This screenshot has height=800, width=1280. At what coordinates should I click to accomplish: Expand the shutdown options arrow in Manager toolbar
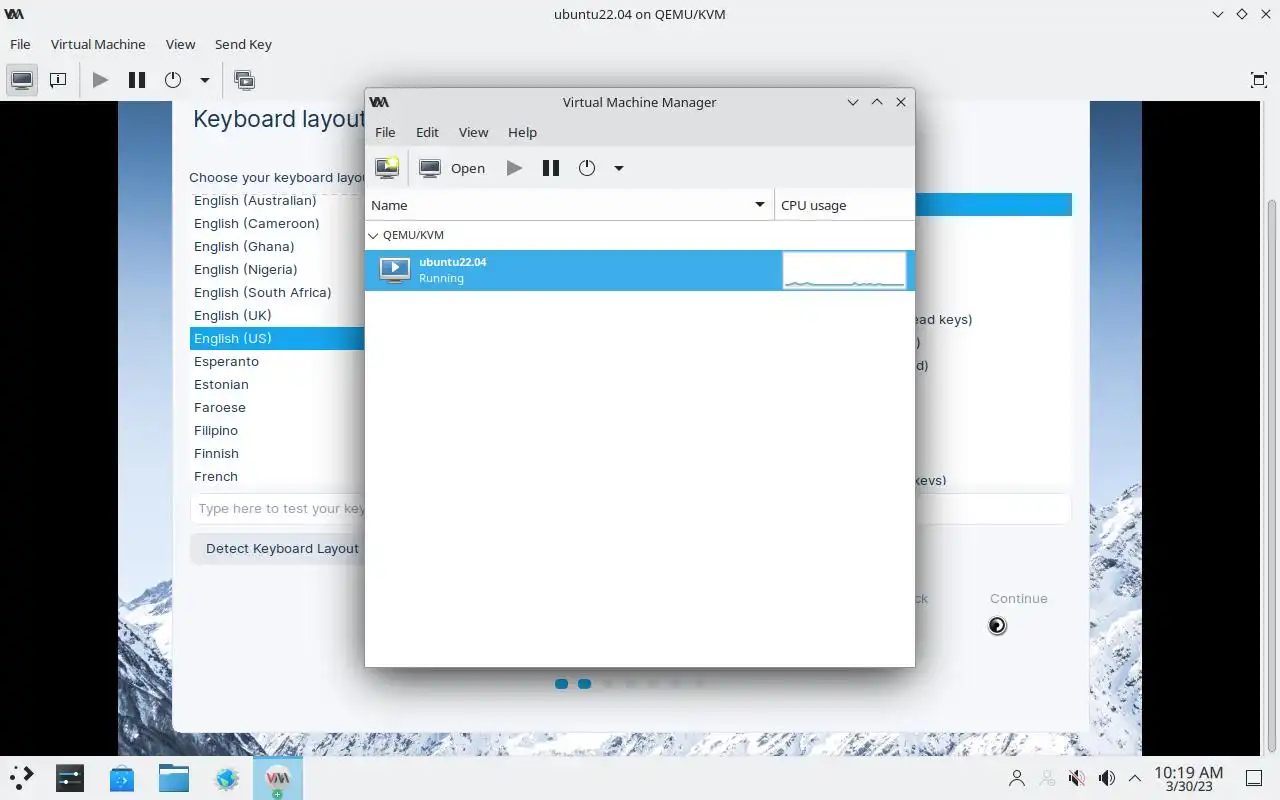point(619,168)
